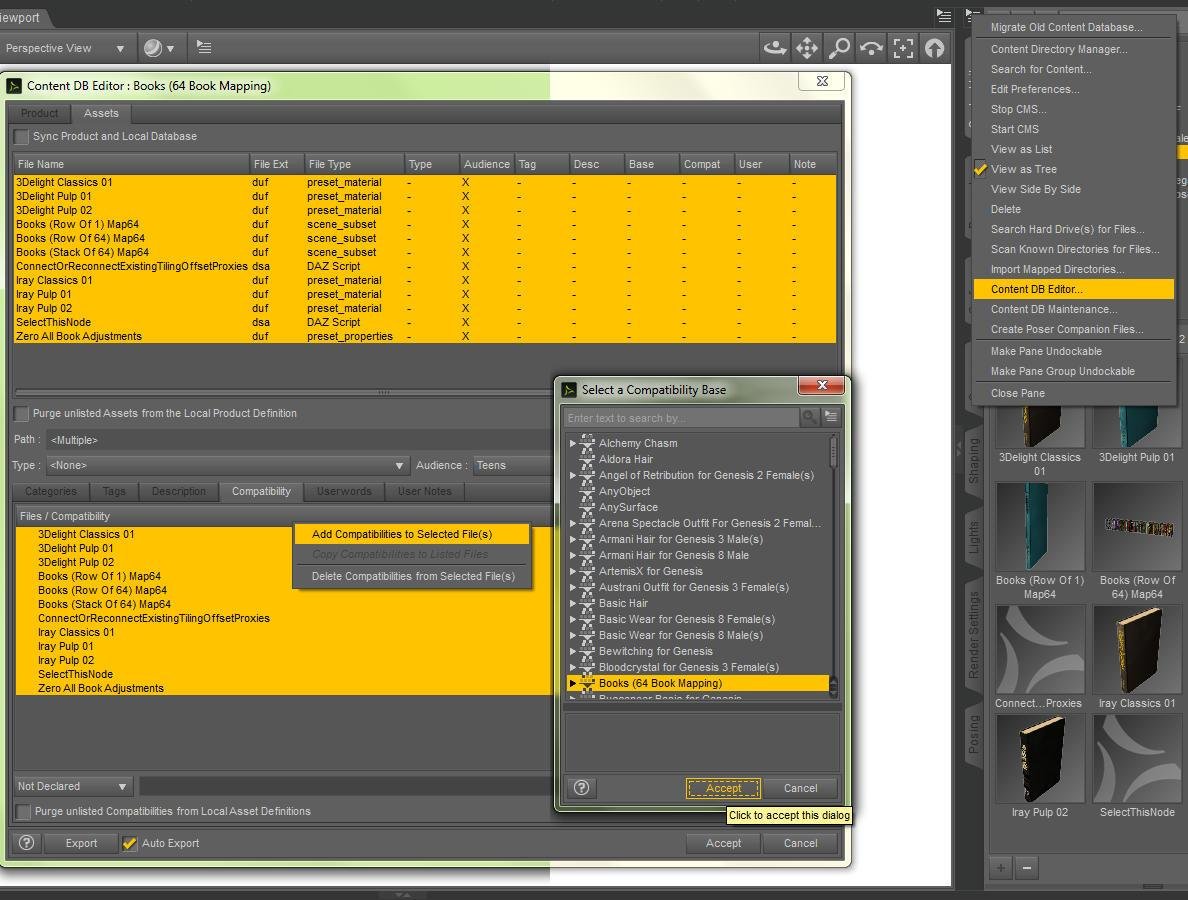
Task: Click the reset view arrow icon
Action: (x=935, y=48)
